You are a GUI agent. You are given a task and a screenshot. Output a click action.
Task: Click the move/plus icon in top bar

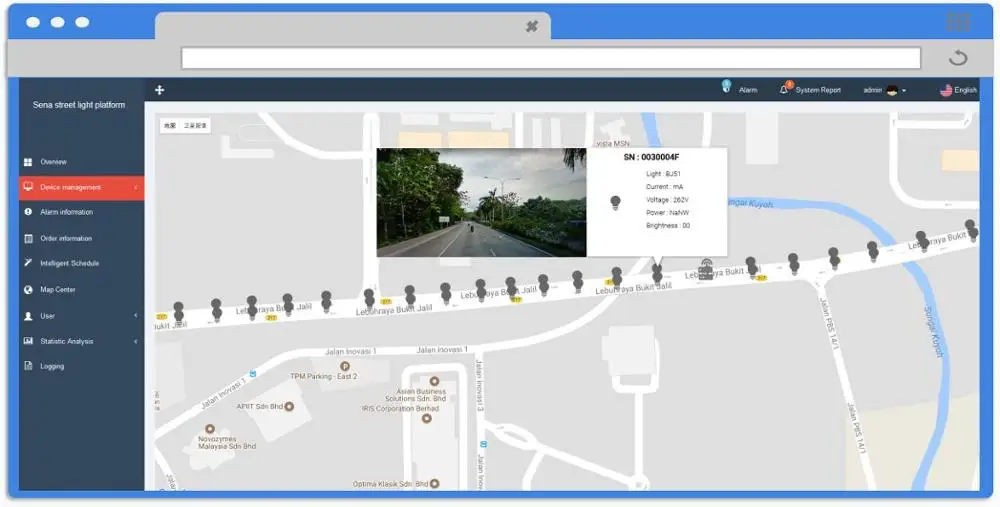coord(159,90)
